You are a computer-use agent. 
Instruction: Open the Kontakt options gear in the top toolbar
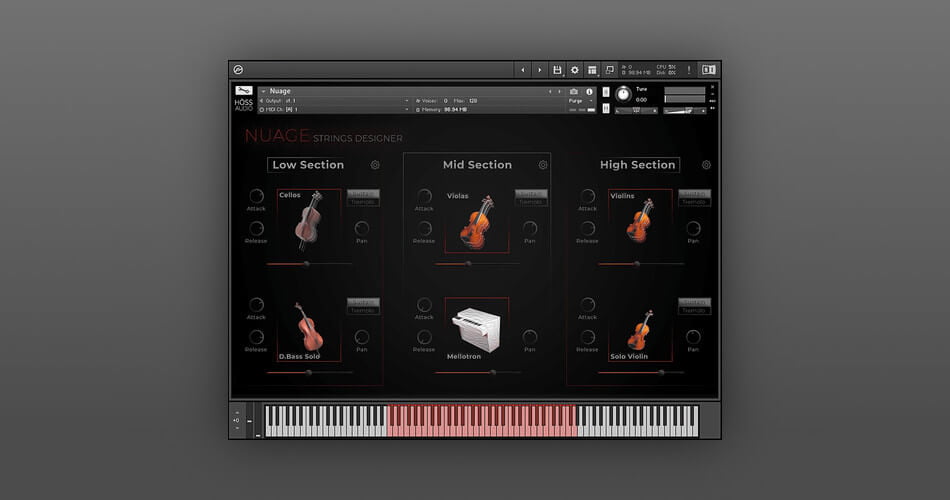click(x=574, y=70)
